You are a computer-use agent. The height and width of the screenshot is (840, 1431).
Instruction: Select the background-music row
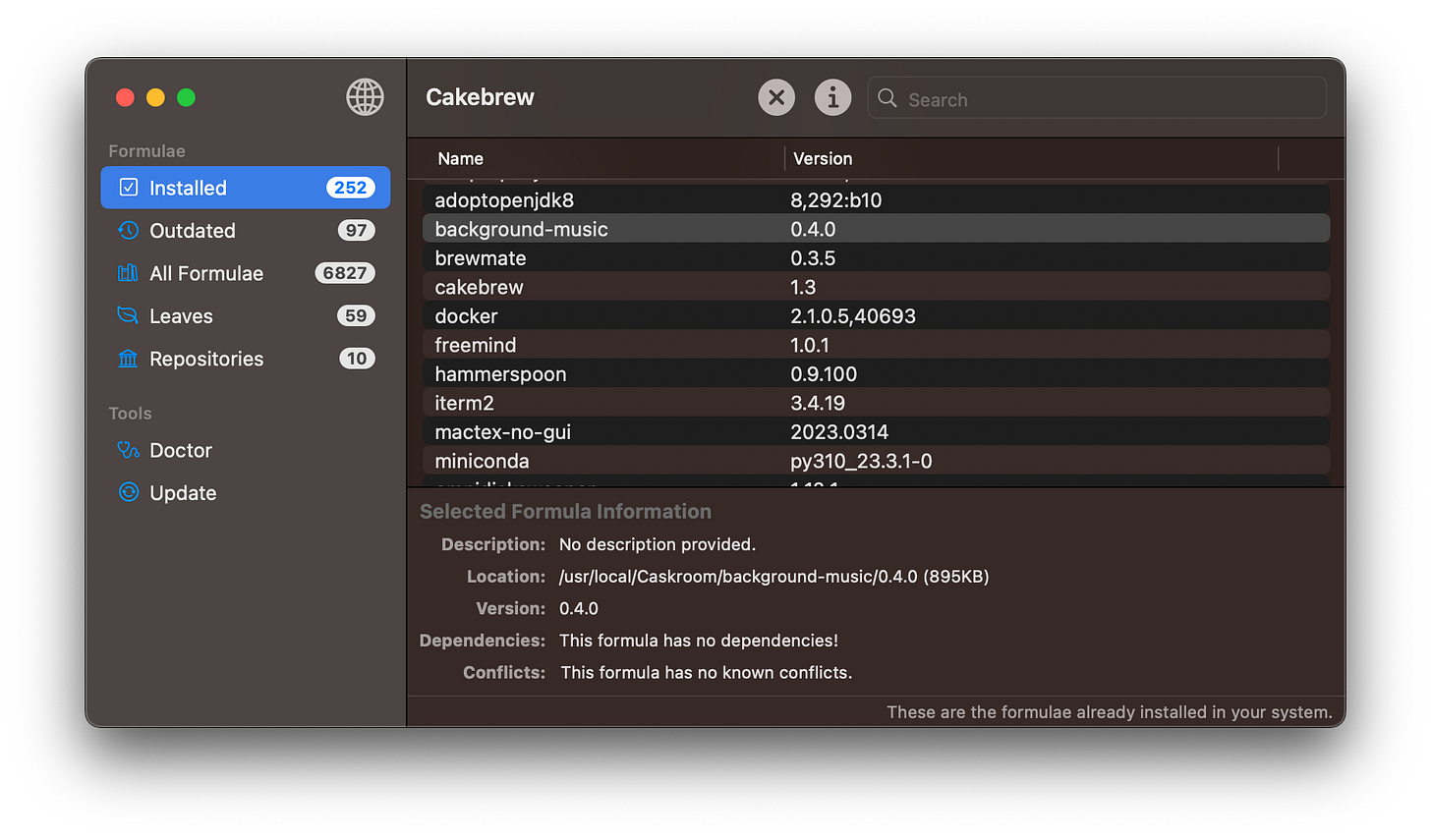click(x=877, y=229)
